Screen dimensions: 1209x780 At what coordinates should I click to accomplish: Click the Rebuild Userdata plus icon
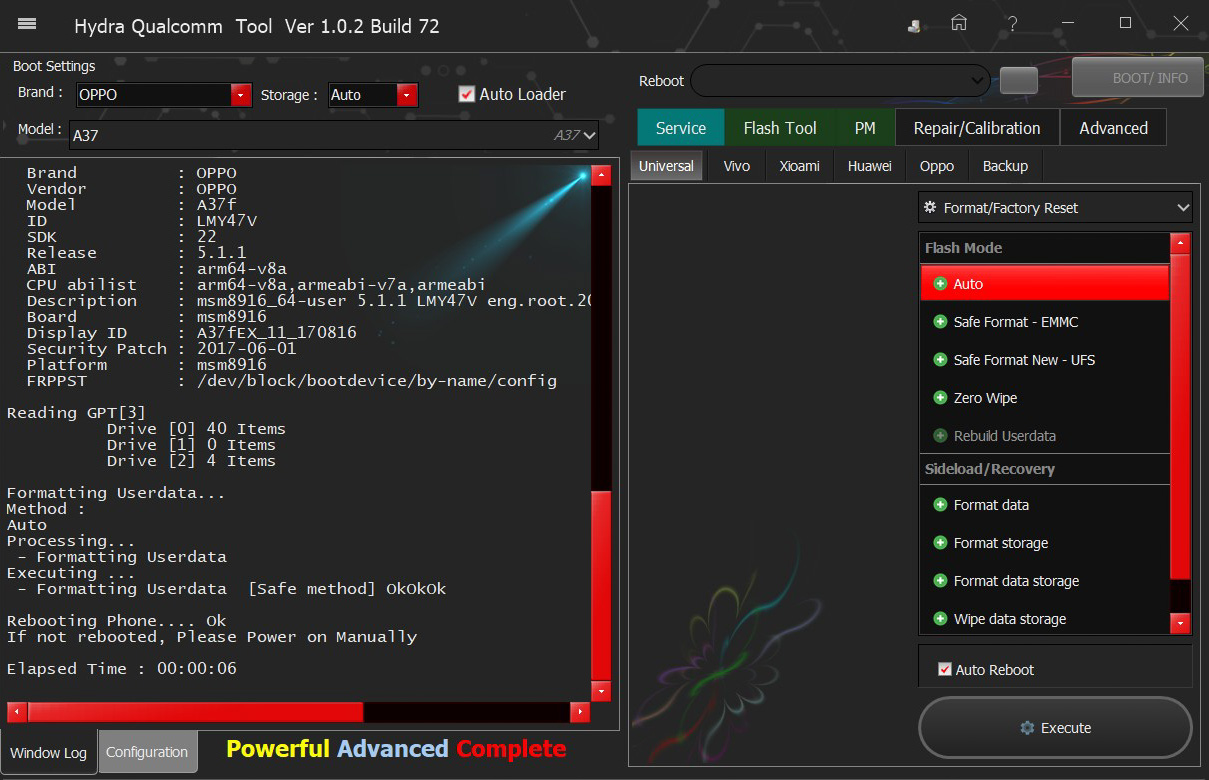940,436
